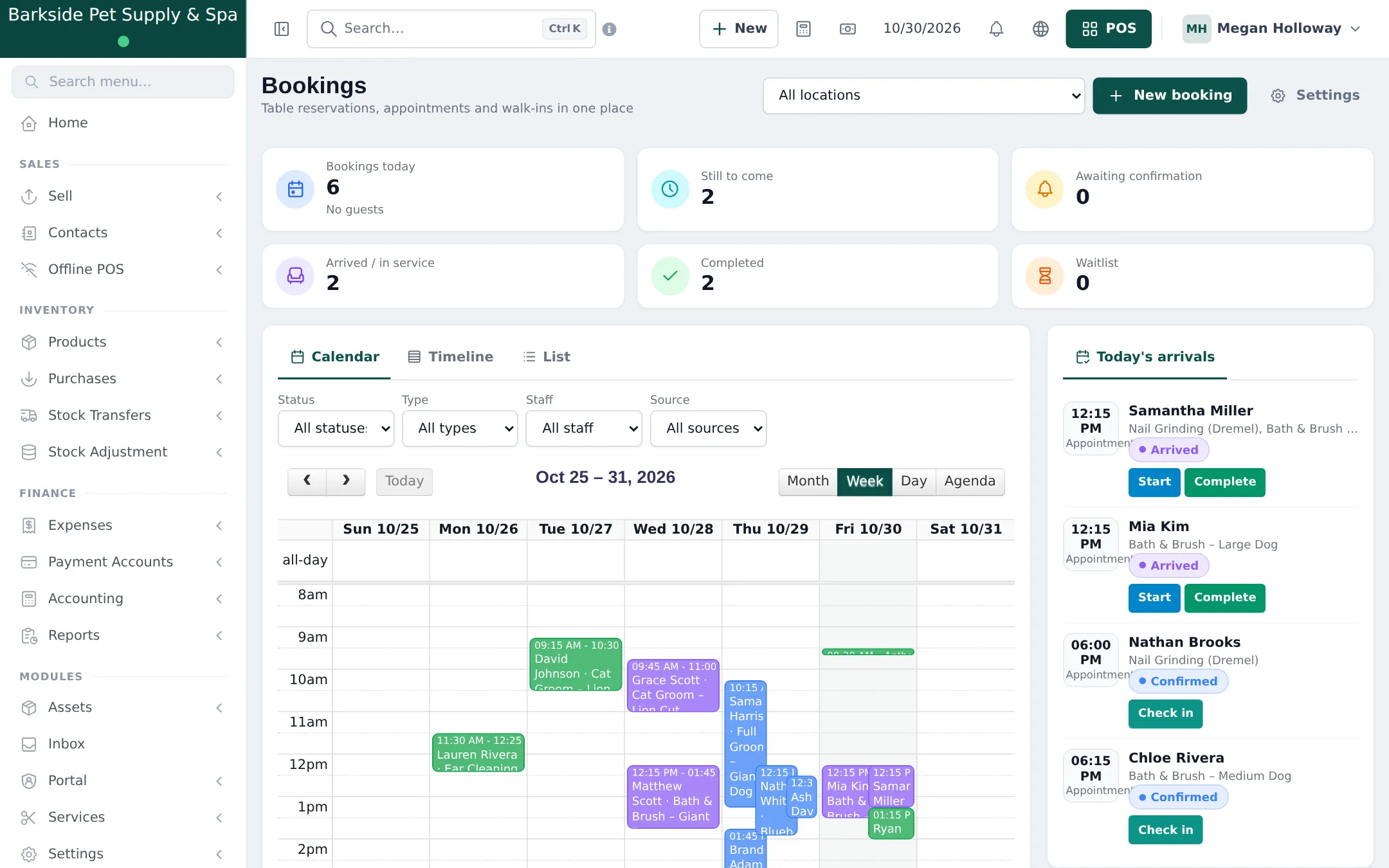Open the language globe icon

1040,29
